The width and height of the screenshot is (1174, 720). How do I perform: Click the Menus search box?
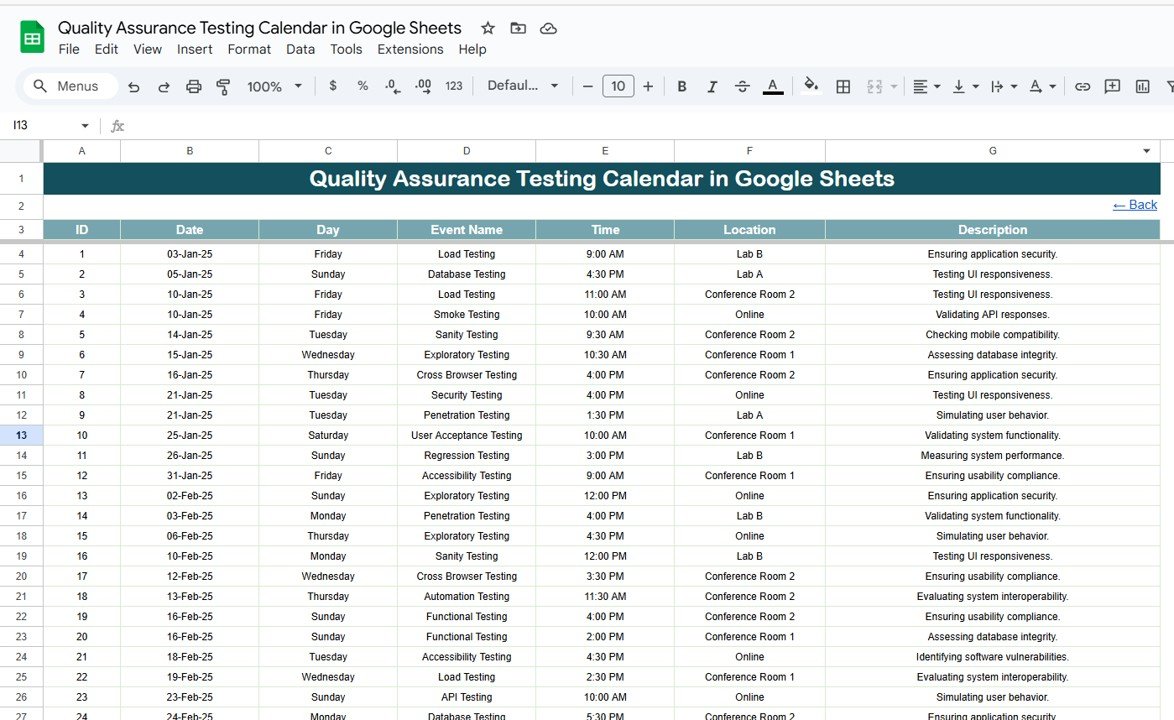[70, 87]
